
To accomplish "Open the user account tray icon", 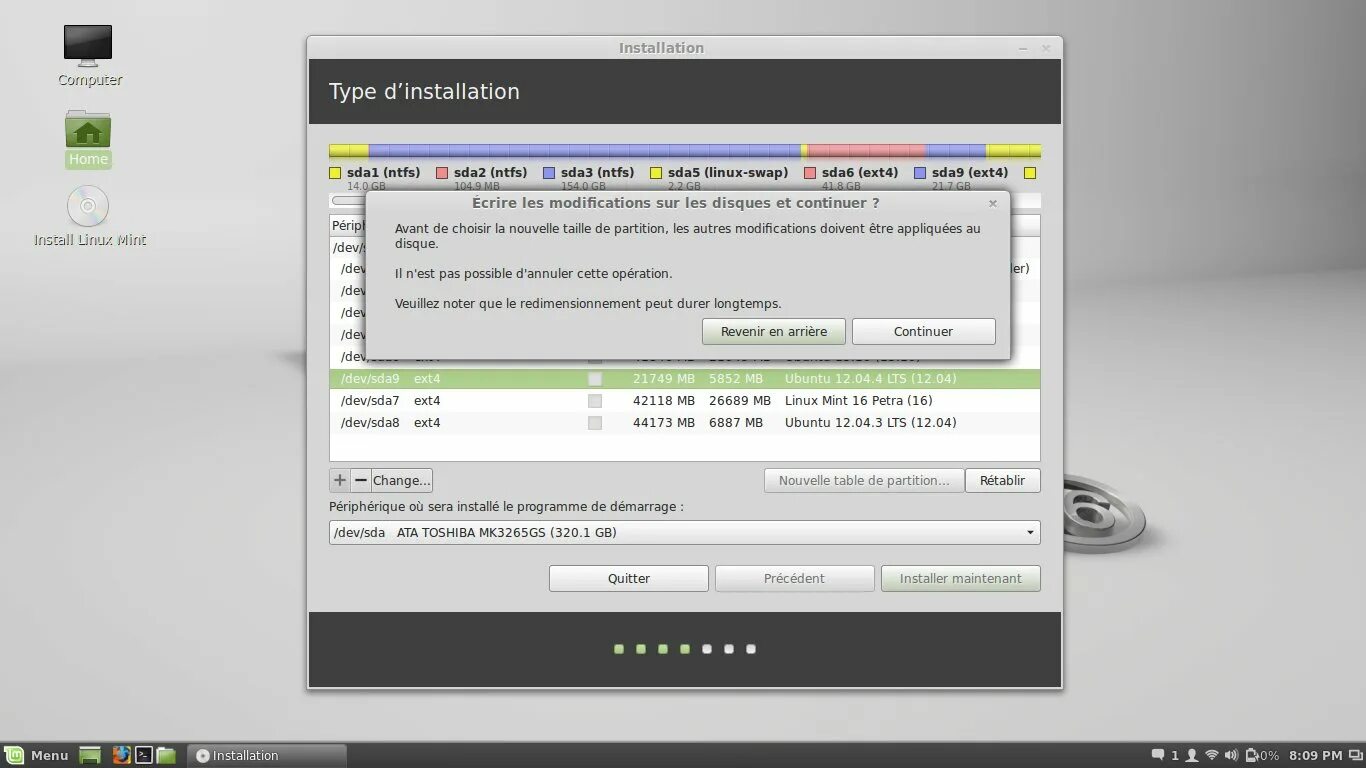I will [1192, 755].
